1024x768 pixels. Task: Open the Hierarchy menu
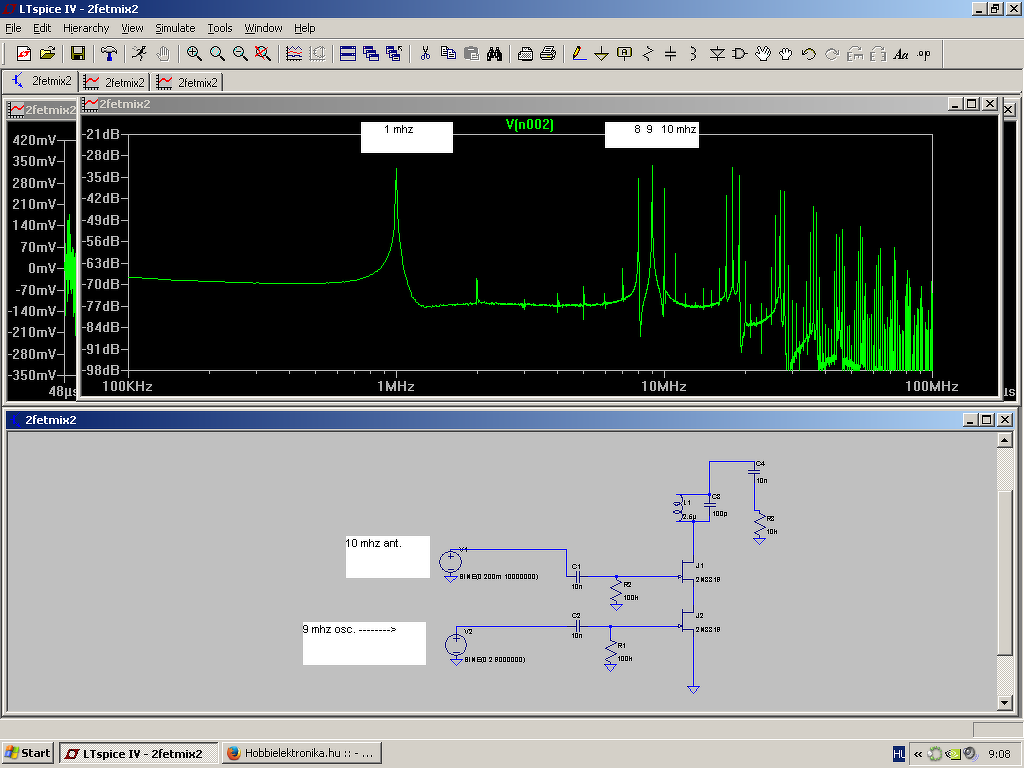[x=86, y=28]
